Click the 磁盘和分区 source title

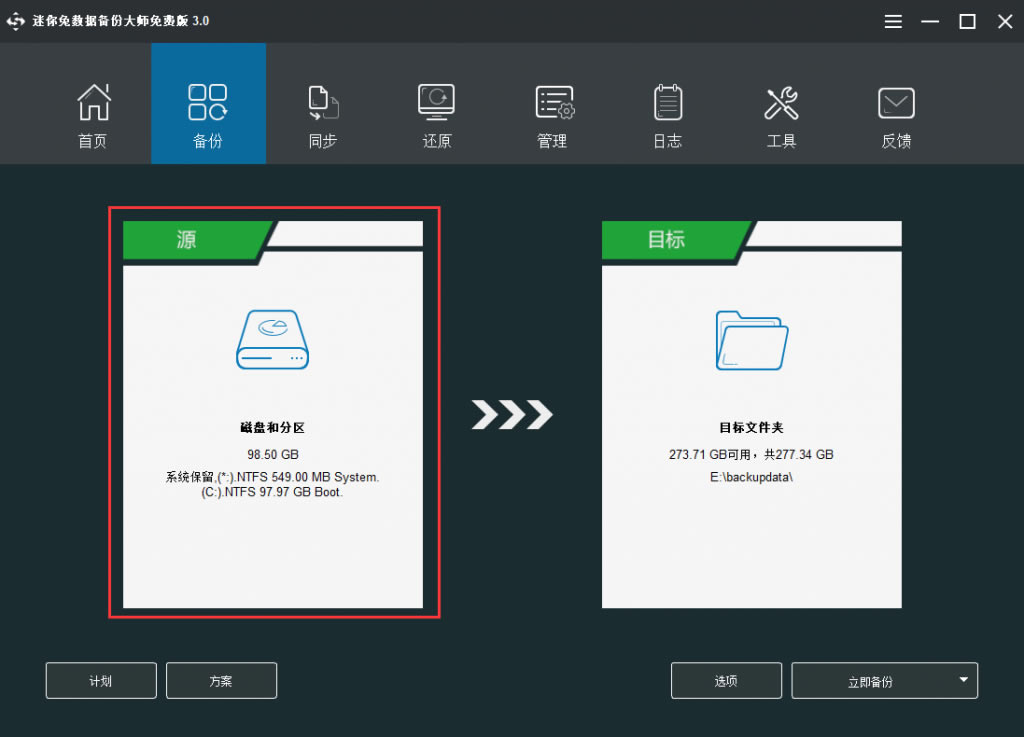[272, 428]
